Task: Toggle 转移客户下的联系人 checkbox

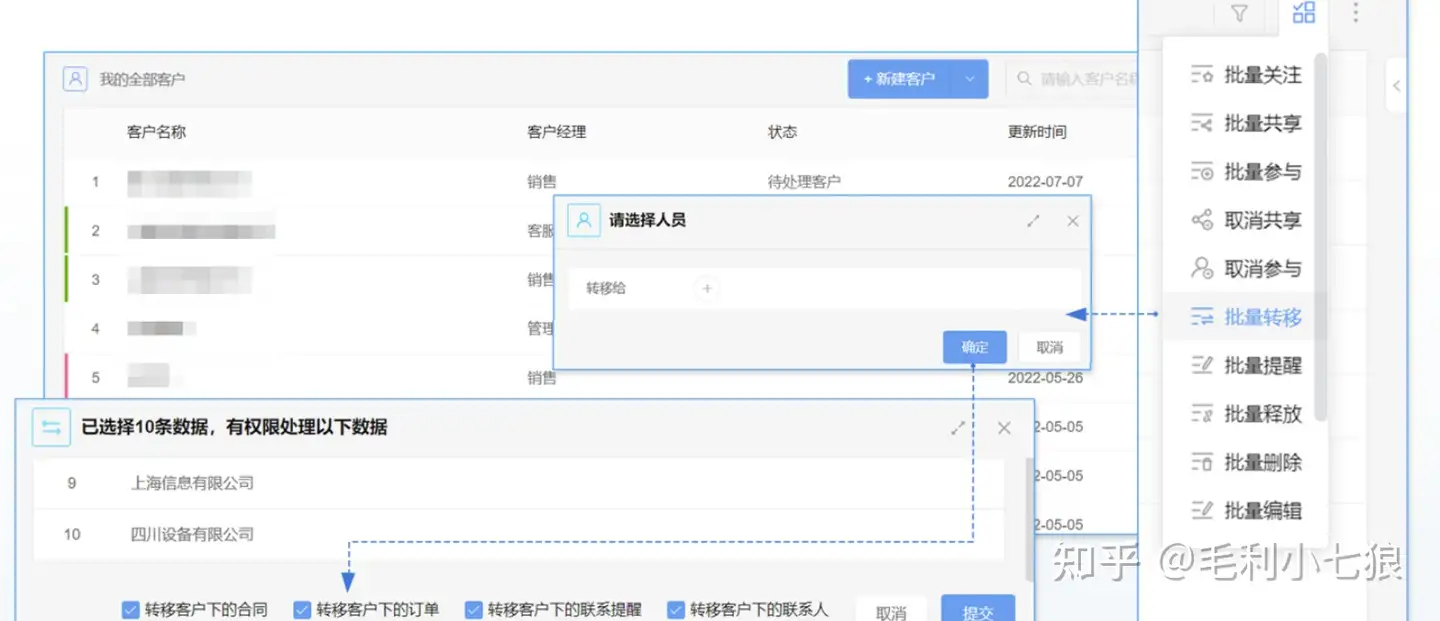Action: pos(675,610)
